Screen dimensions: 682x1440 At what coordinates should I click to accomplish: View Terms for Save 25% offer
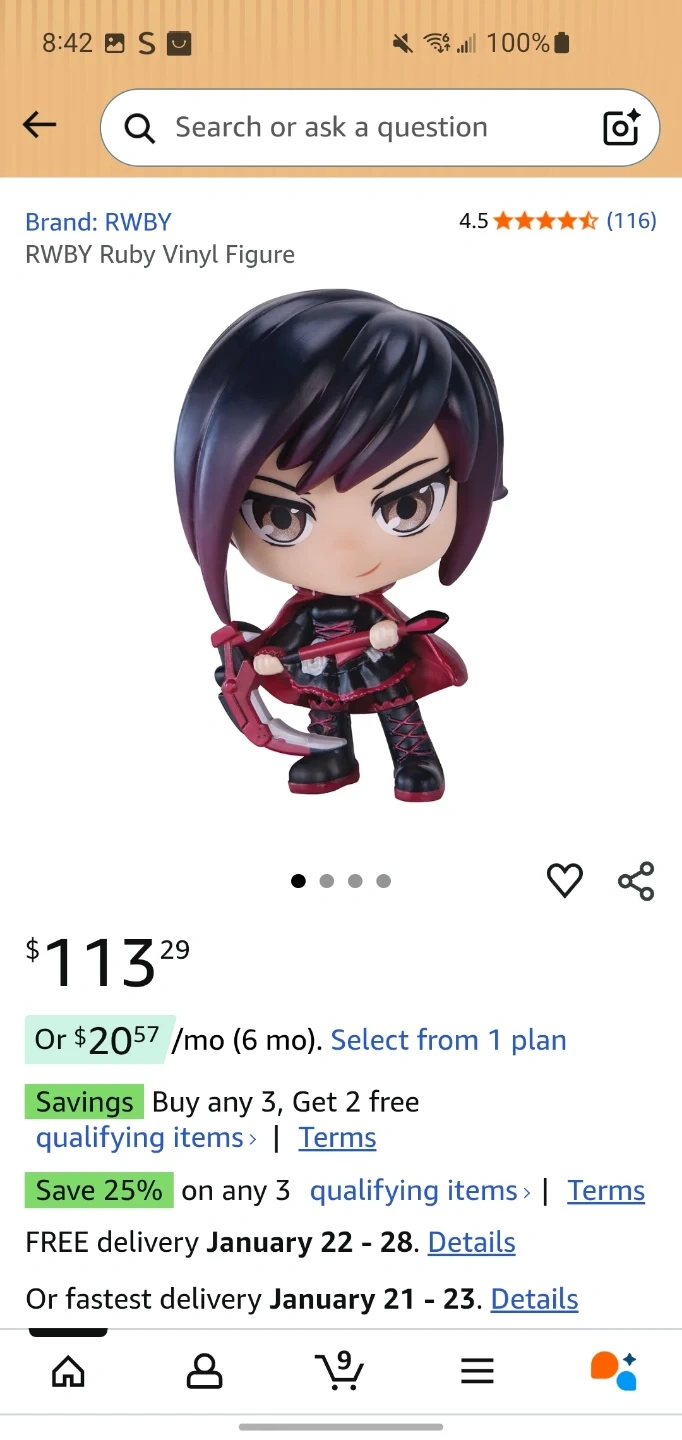pos(606,1191)
